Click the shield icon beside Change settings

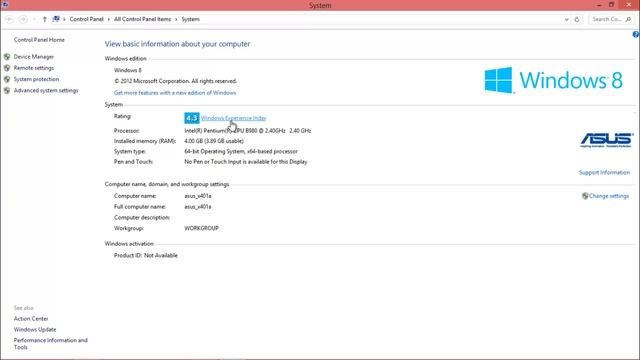tap(585, 196)
